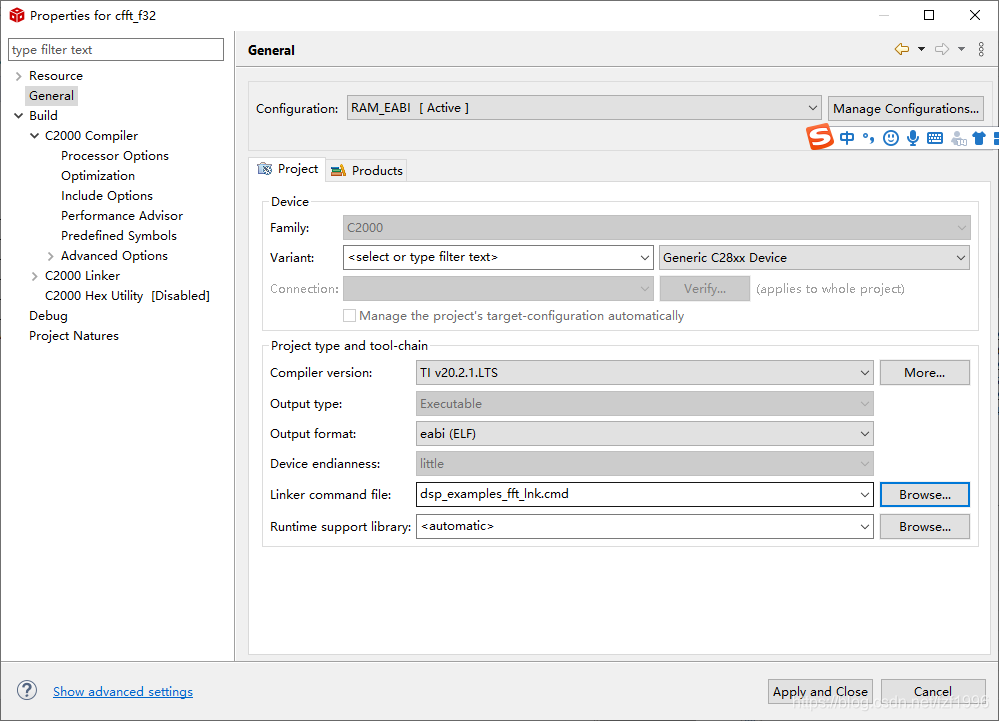This screenshot has height=721, width=999.
Task: Open the Configuration dropdown
Action: click(x=584, y=108)
